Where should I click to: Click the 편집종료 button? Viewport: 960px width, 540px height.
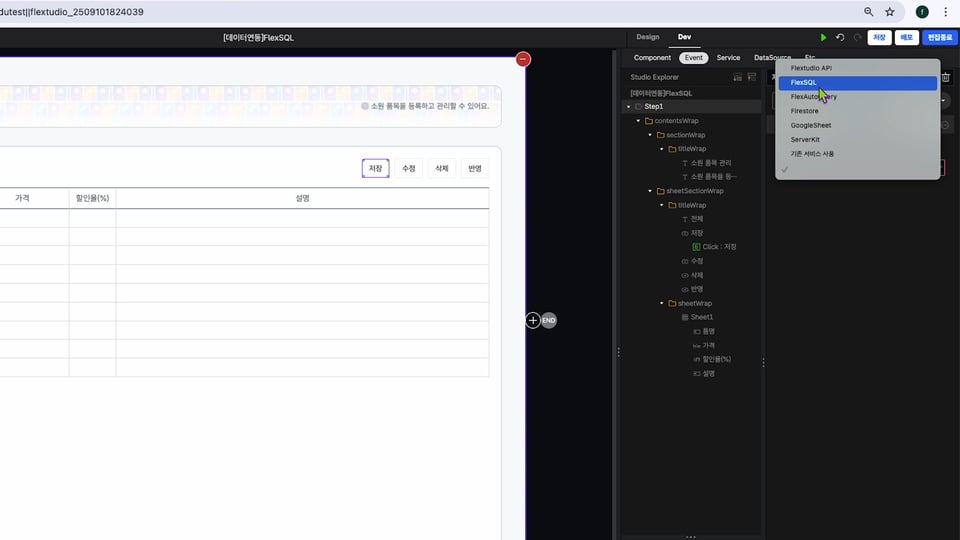[940, 37]
